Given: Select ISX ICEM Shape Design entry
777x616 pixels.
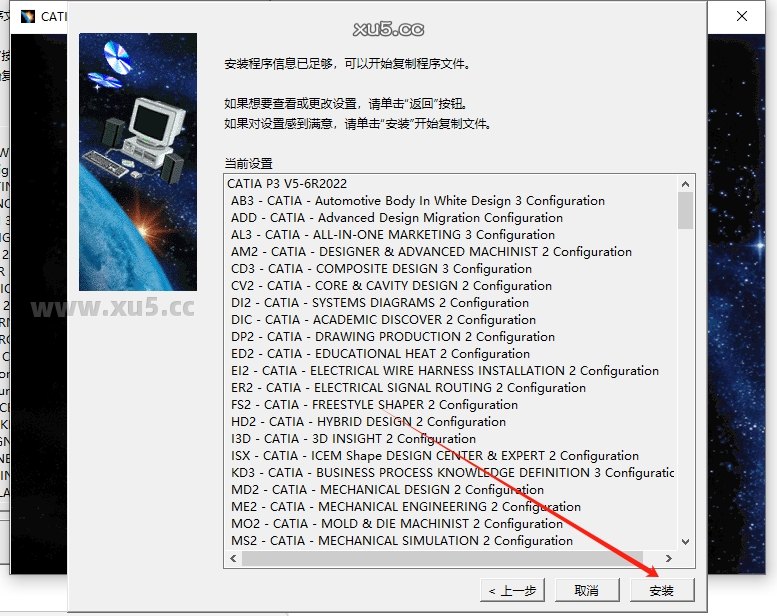Looking at the screenshot, I should click(434, 455).
